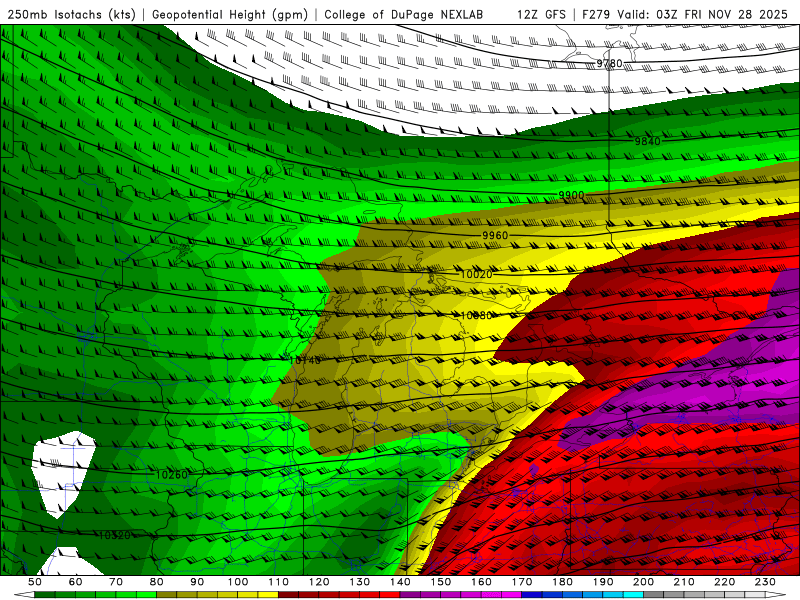The image size is (800, 600).
Task: Click the '90' value on the color scale
Action: point(197,582)
